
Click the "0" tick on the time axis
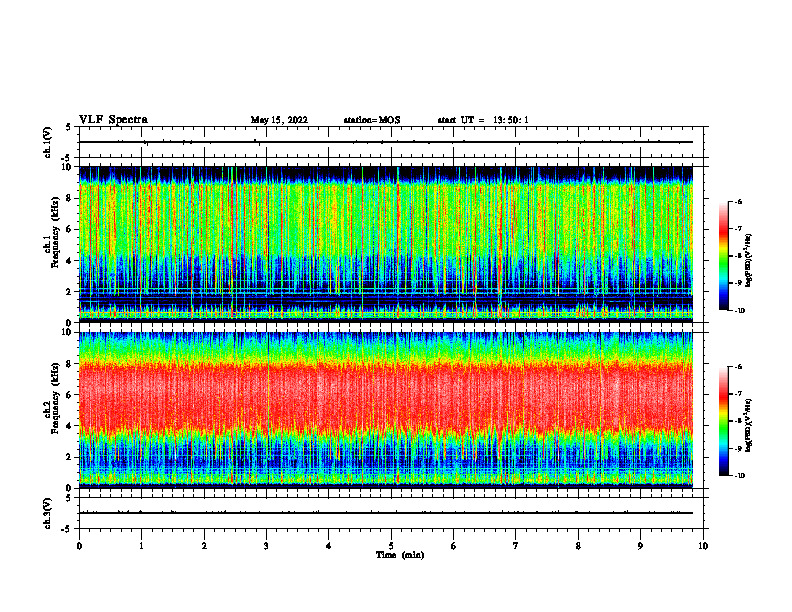click(x=79, y=546)
